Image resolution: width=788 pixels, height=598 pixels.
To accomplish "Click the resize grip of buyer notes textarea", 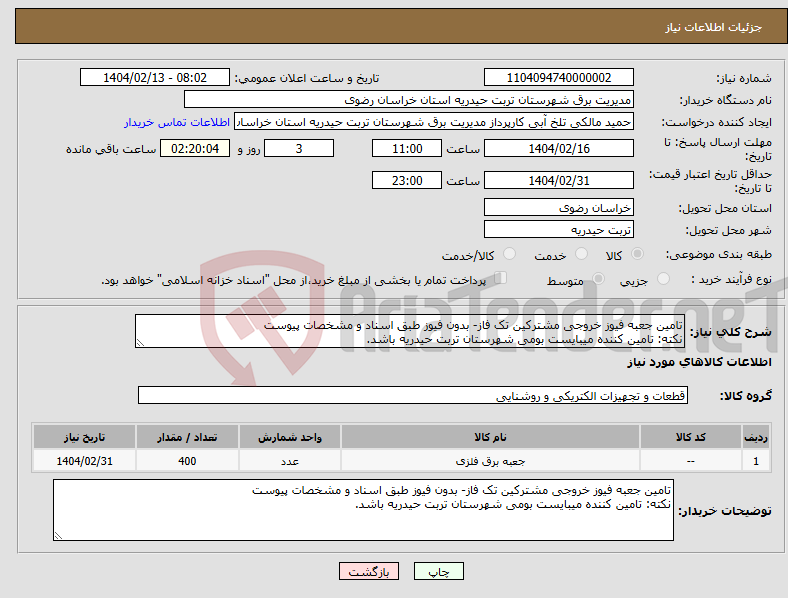I will coord(58,536).
